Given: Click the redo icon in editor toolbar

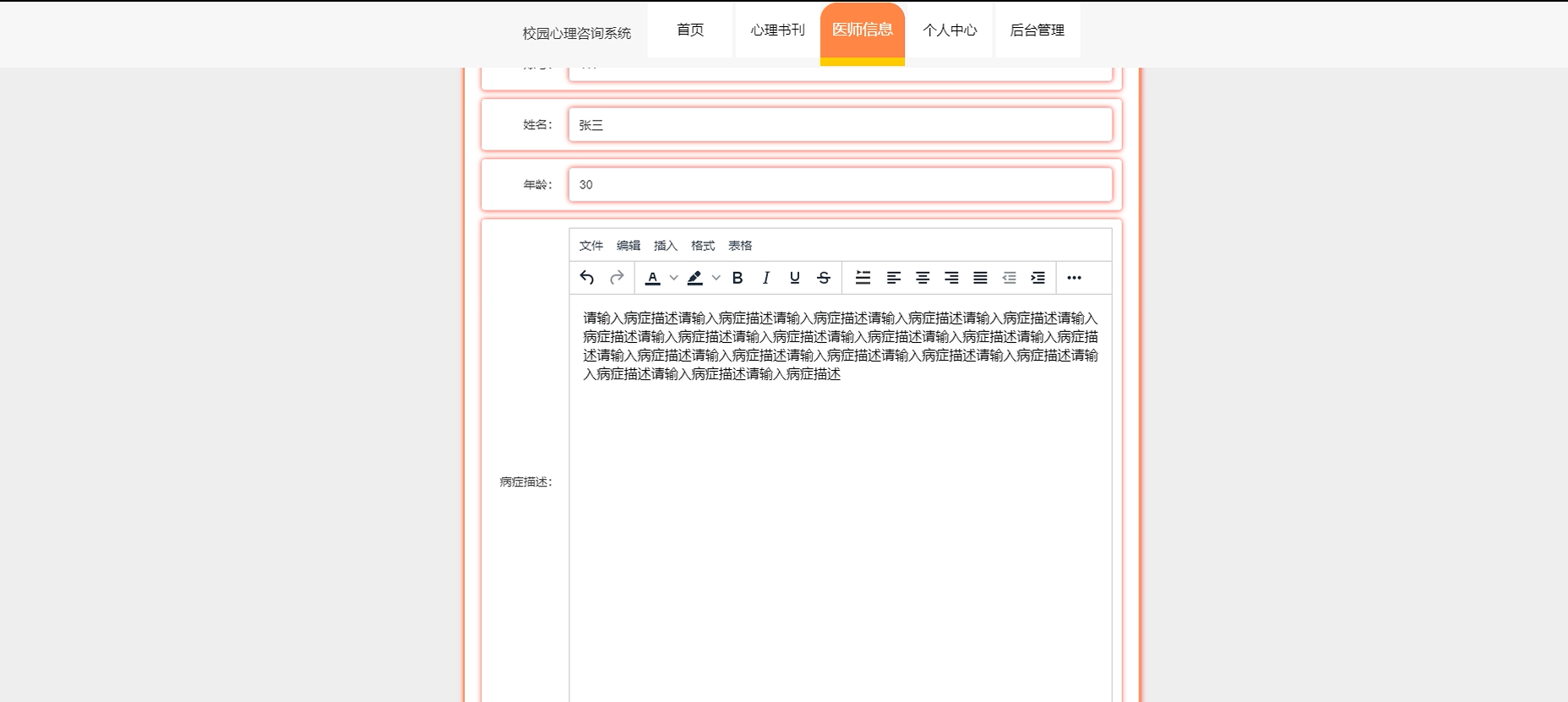Looking at the screenshot, I should click(617, 277).
